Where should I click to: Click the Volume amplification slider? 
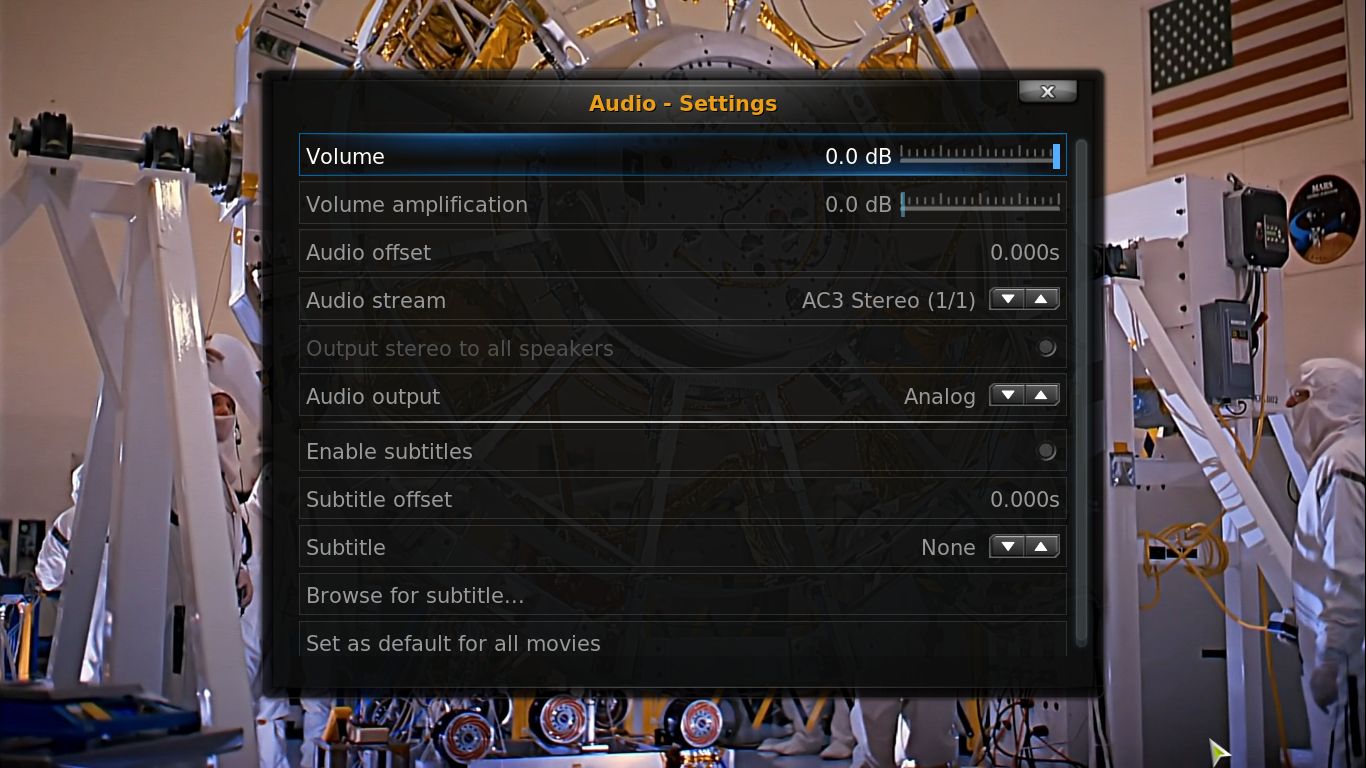980,204
